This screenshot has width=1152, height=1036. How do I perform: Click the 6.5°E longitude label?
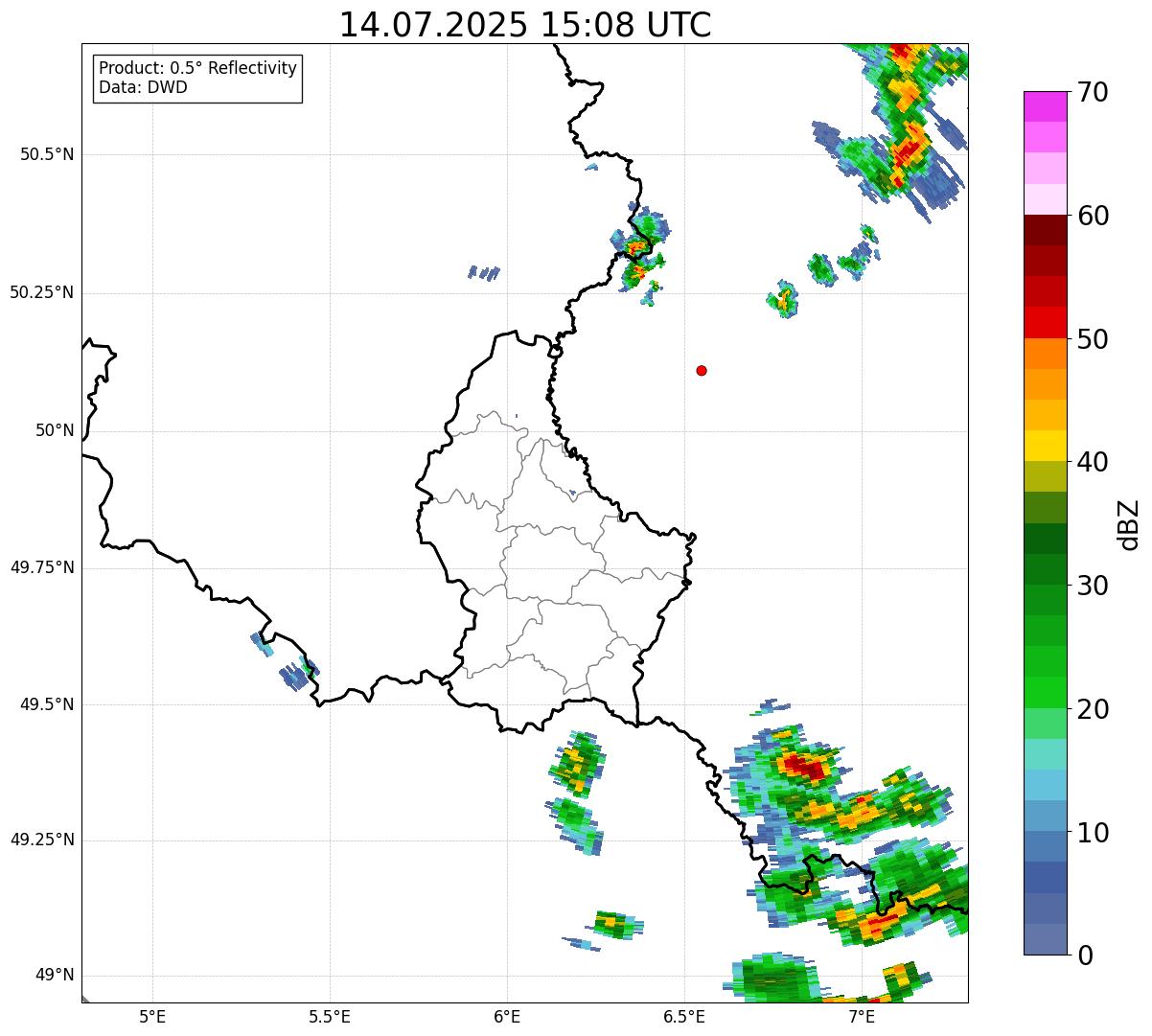click(684, 1016)
